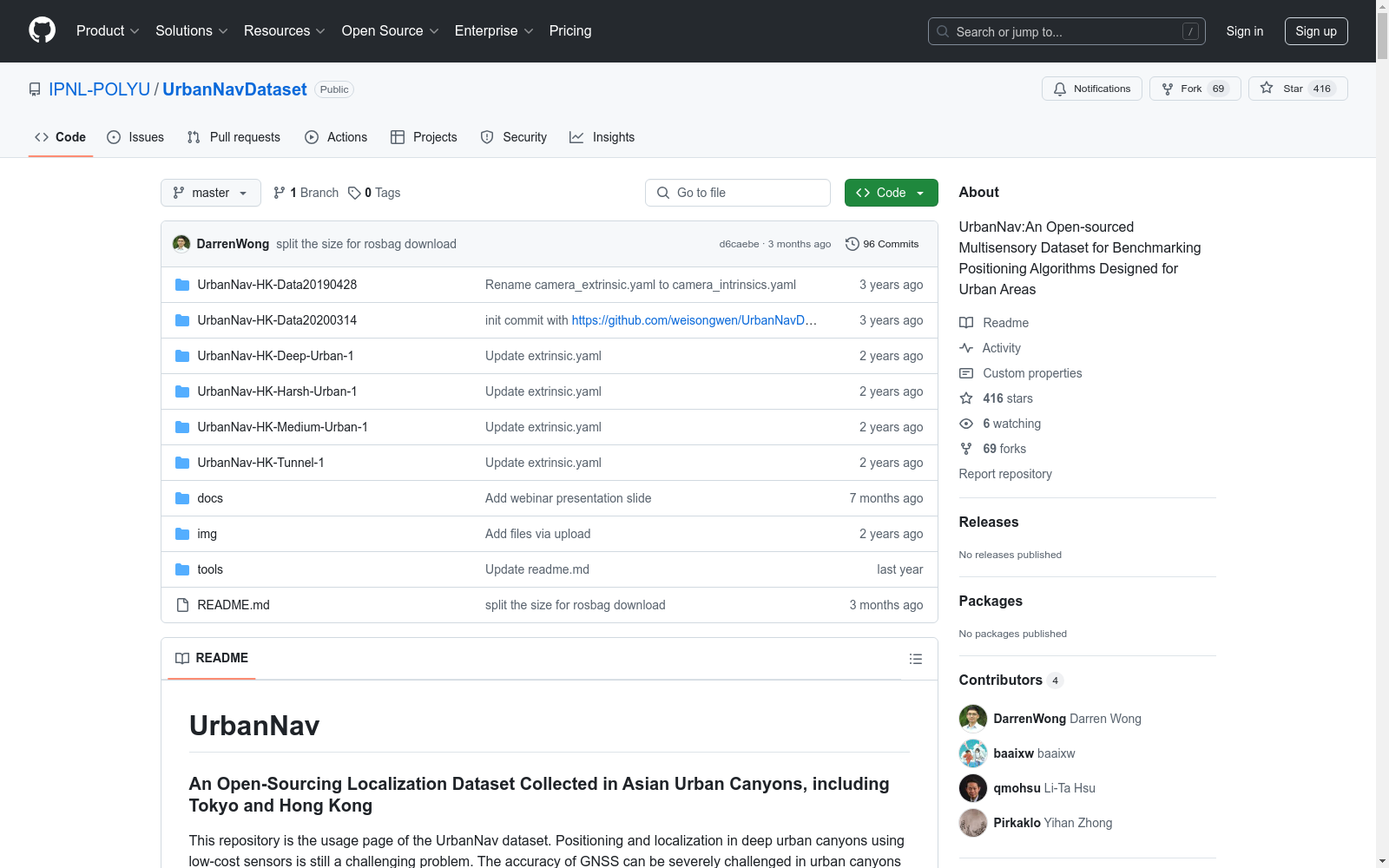Open the Product menu dropdown
Screen dimensions: 1389x868
click(x=108, y=31)
